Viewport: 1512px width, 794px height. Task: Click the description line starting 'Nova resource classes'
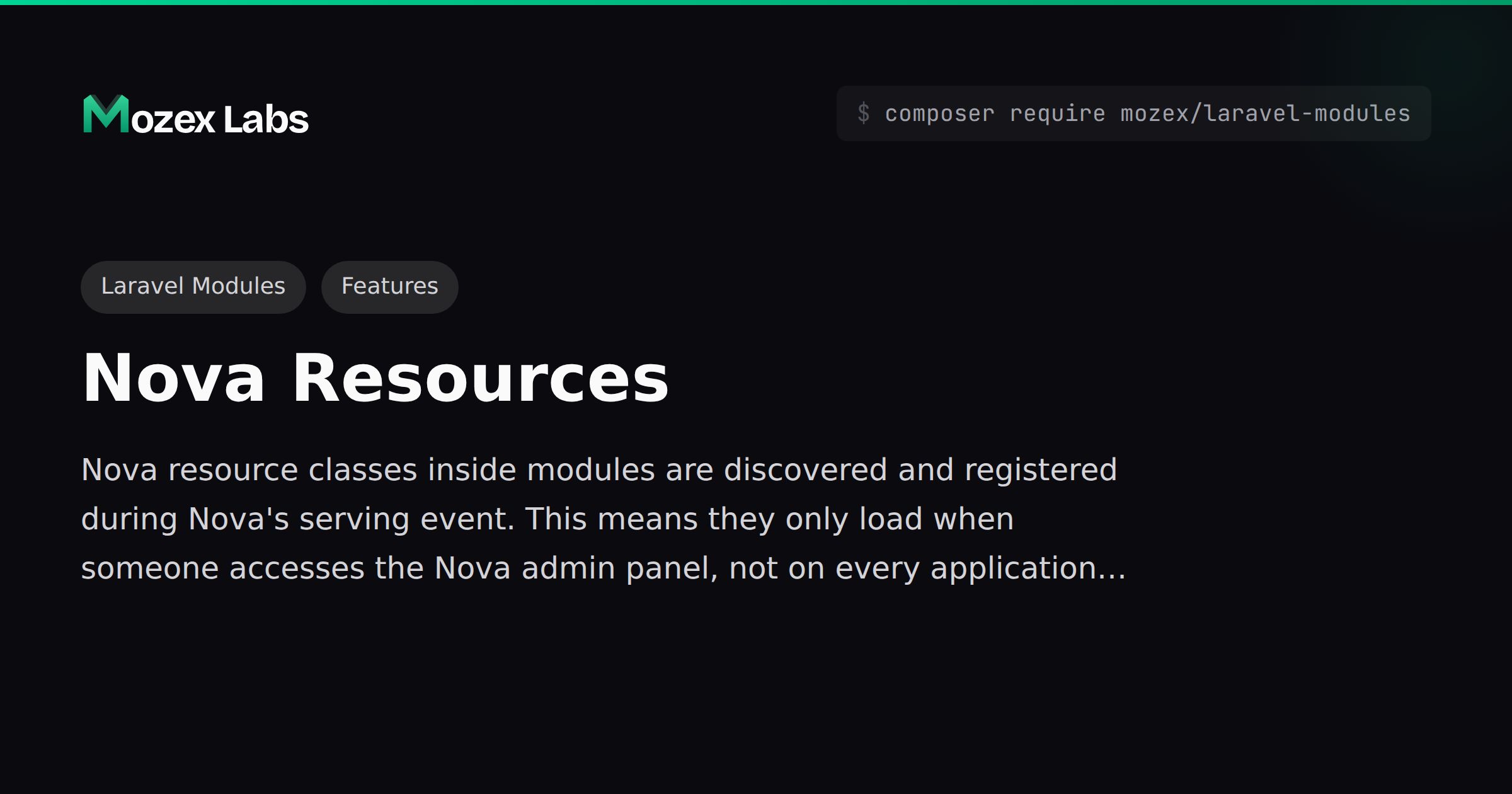[599, 470]
